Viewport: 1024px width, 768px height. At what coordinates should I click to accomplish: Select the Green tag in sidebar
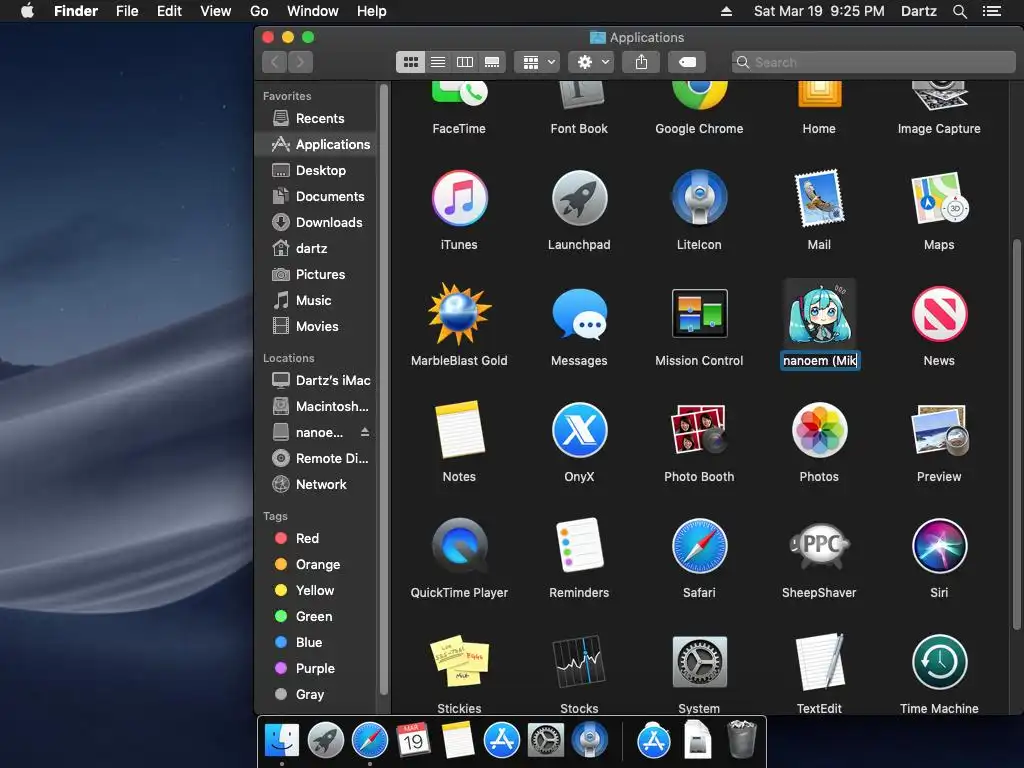pos(316,616)
